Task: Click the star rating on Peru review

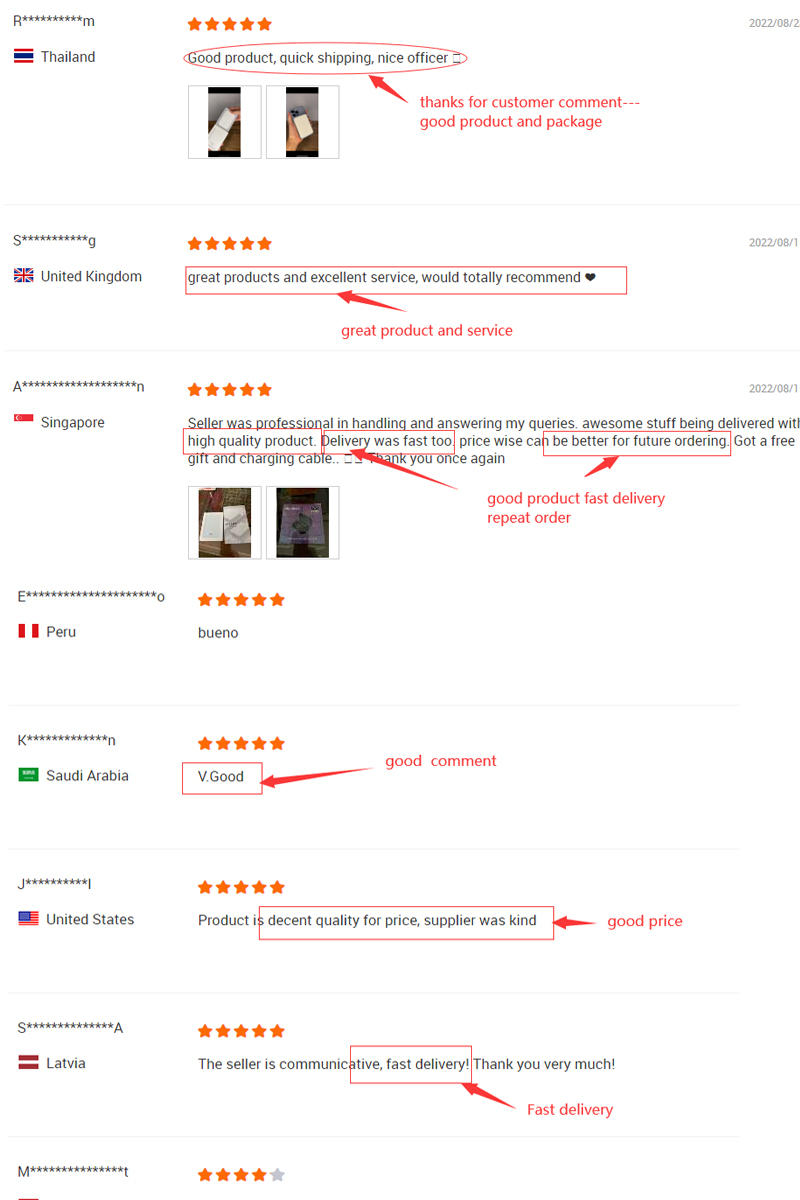Action: (x=241, y=600)
